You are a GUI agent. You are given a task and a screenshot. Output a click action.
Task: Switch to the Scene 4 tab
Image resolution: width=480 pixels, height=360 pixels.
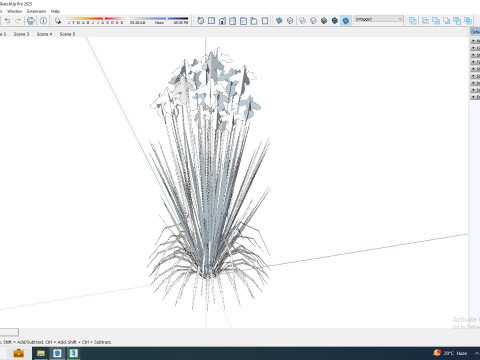(44, 34)
